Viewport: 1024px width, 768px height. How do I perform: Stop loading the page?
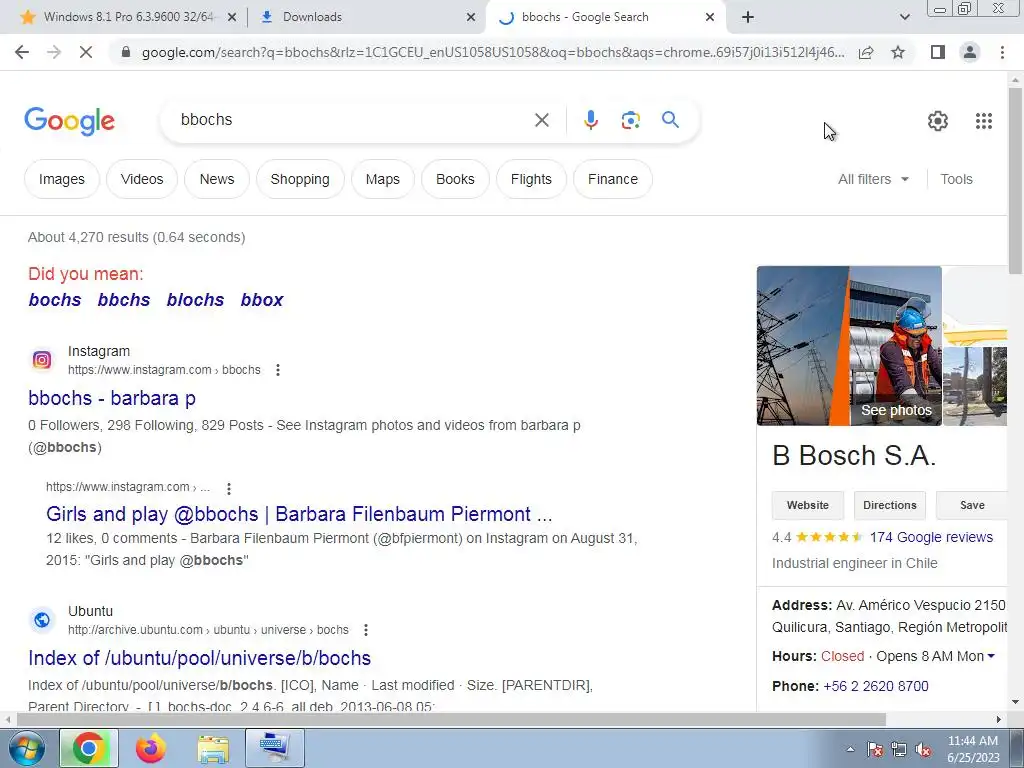pos(86,52)
